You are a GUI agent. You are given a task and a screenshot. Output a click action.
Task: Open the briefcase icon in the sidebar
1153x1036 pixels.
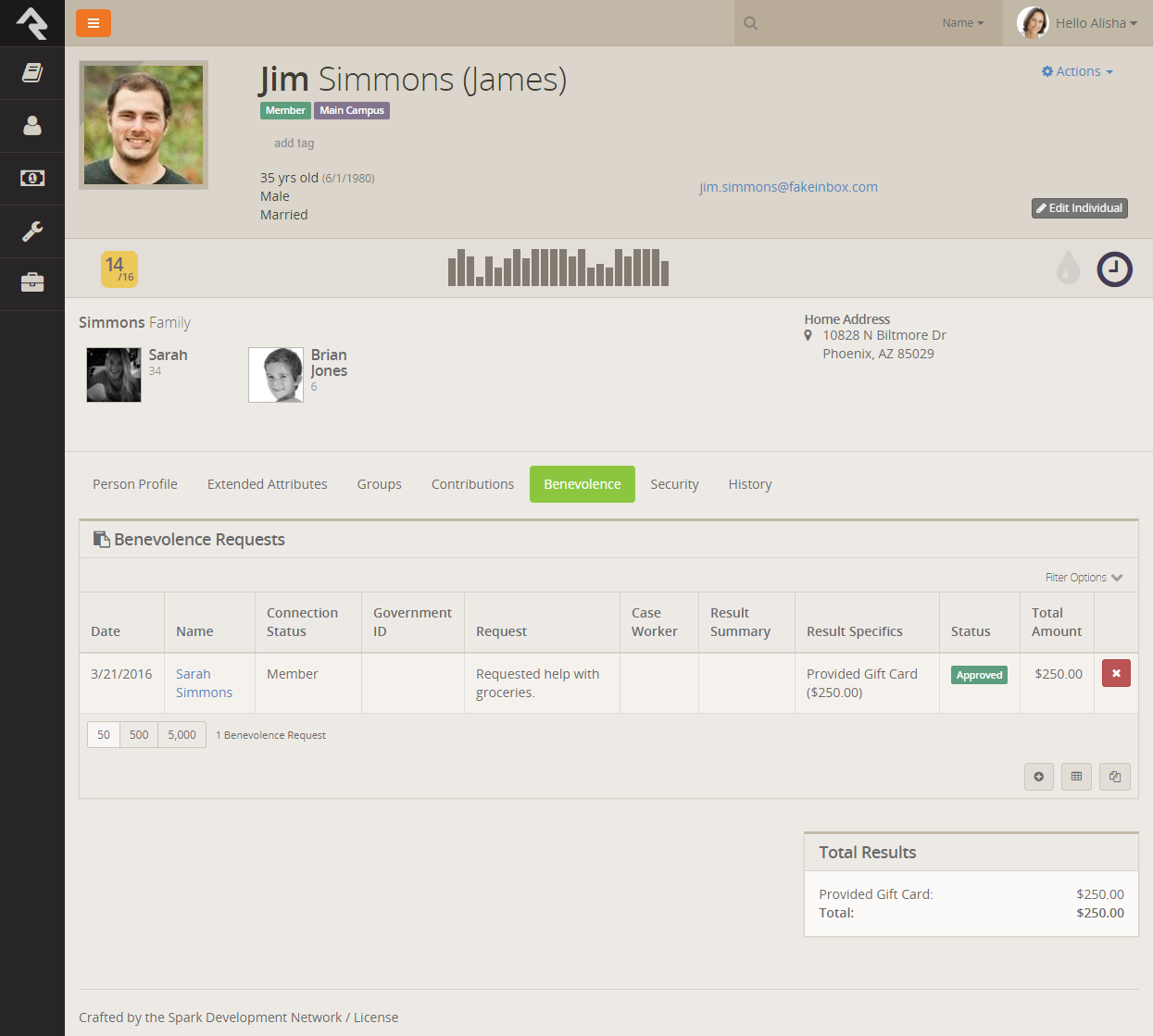(x=32, y=282)
